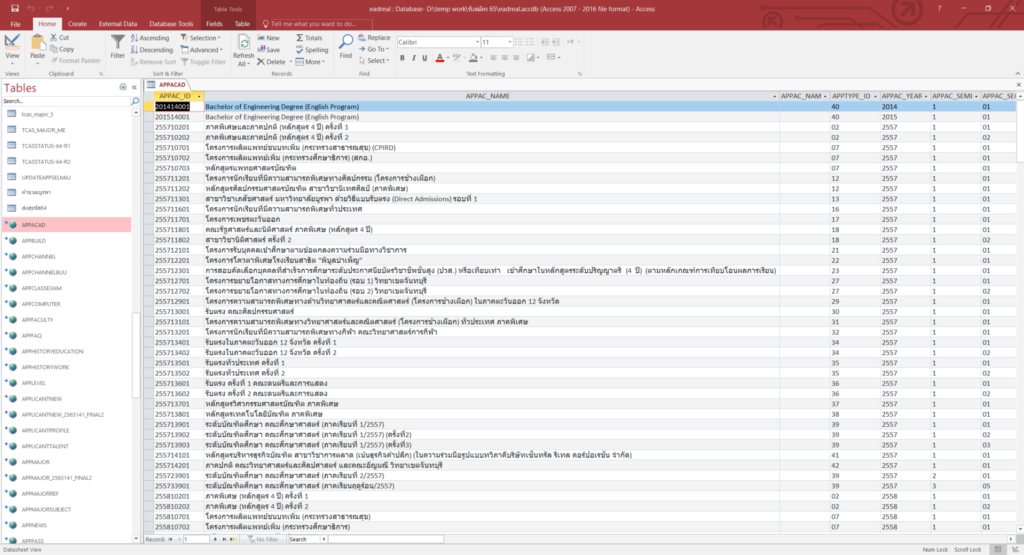
Task: Click the Cut scissors icon
Action: (58, 37)
